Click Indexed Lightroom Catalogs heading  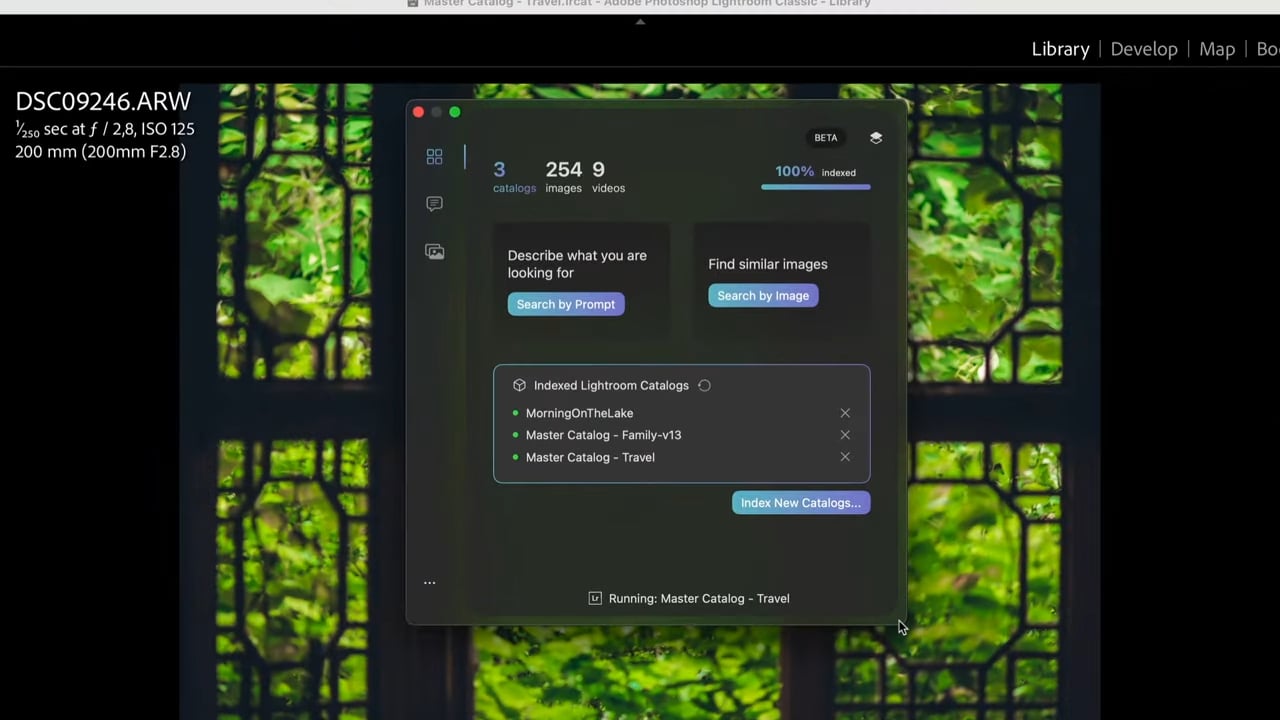click(611, 385)
